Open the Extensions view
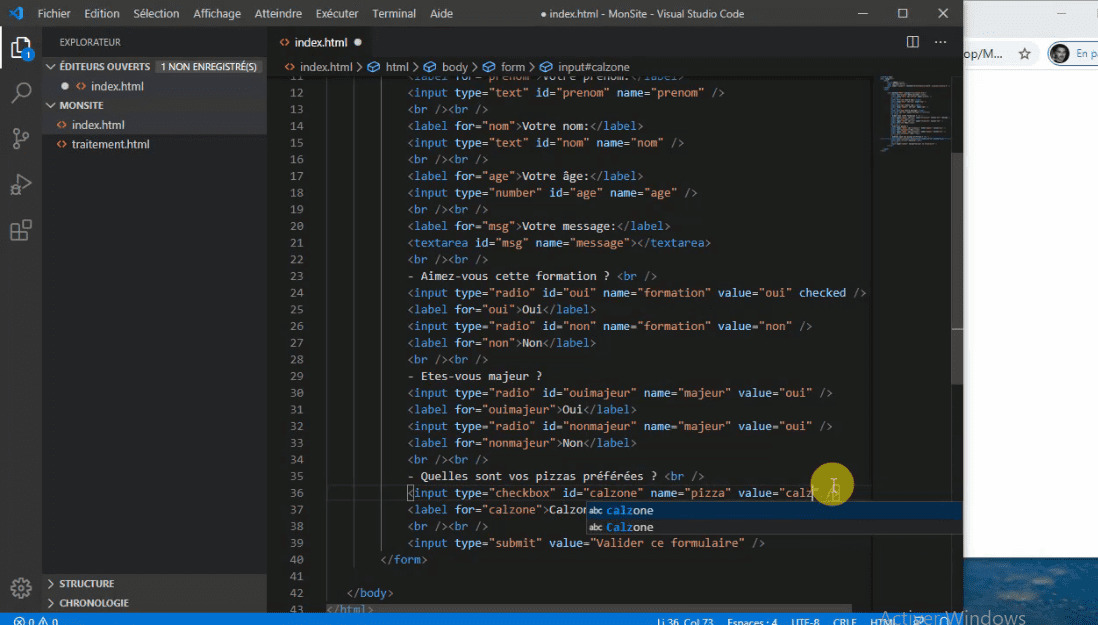The image size is (1098, 625). tap(21, 230)
